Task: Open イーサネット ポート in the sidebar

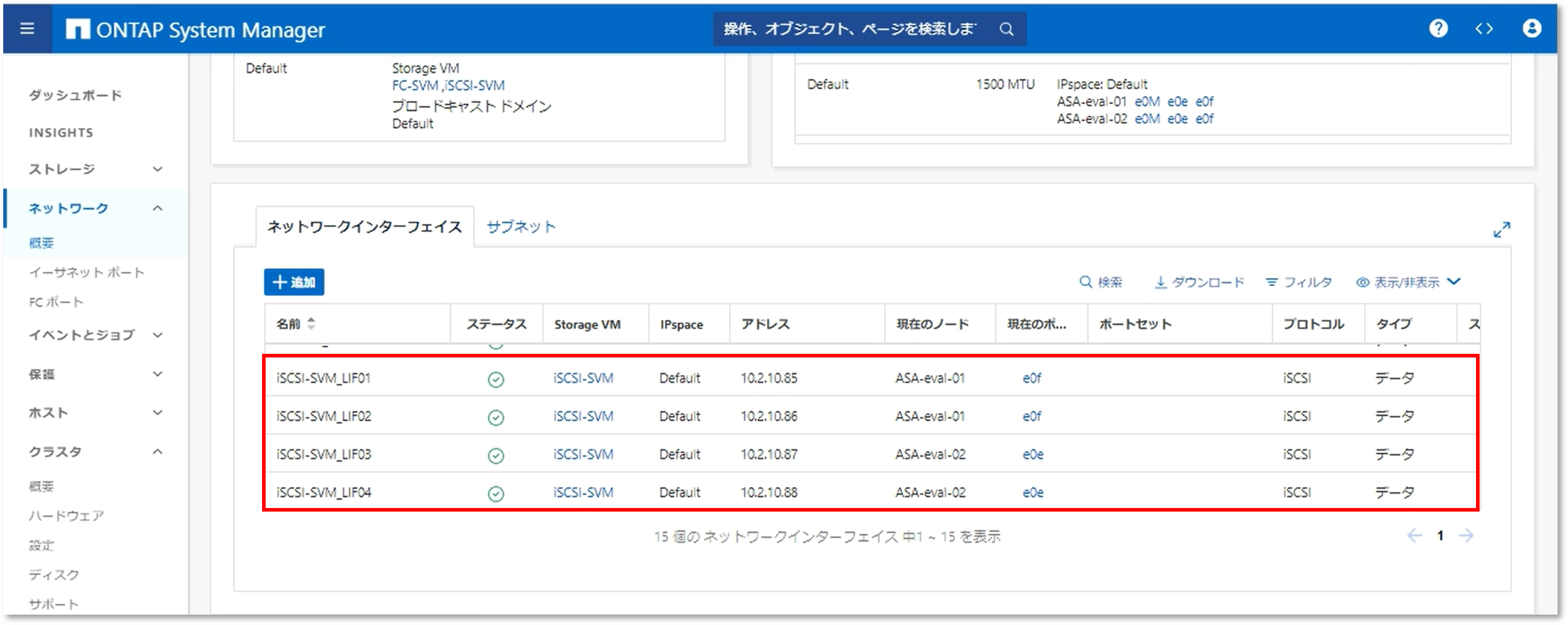Action: (86, 272)
